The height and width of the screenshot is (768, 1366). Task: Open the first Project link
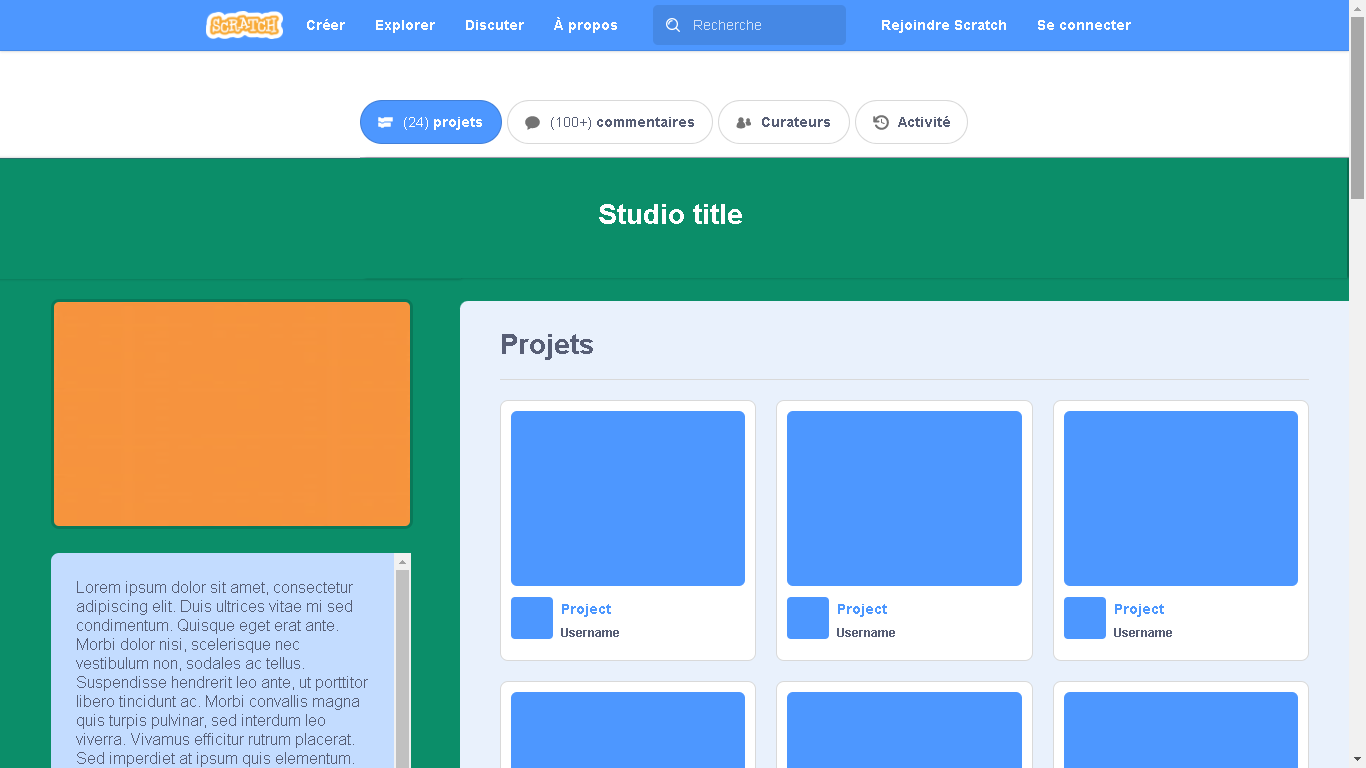pyautogui.click(x=586, y=609)
